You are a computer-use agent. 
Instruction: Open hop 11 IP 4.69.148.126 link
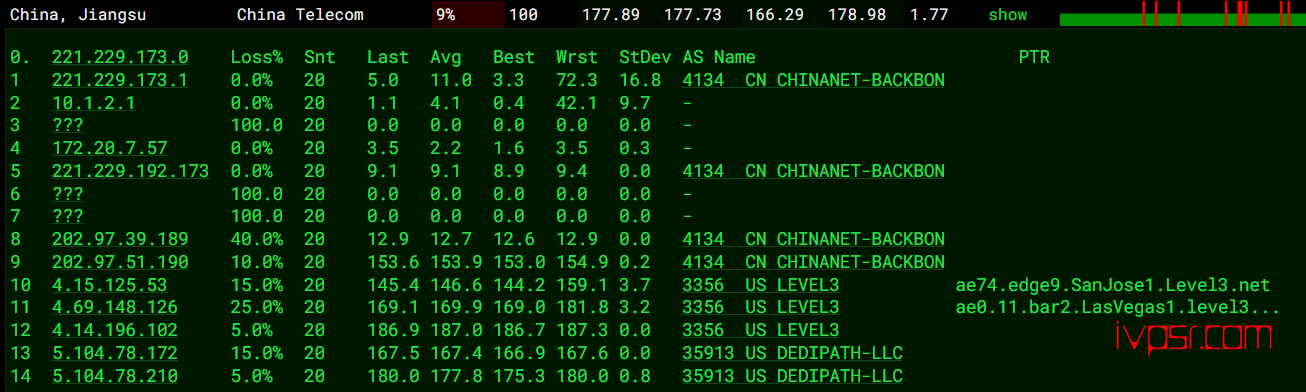coord(115,308)
